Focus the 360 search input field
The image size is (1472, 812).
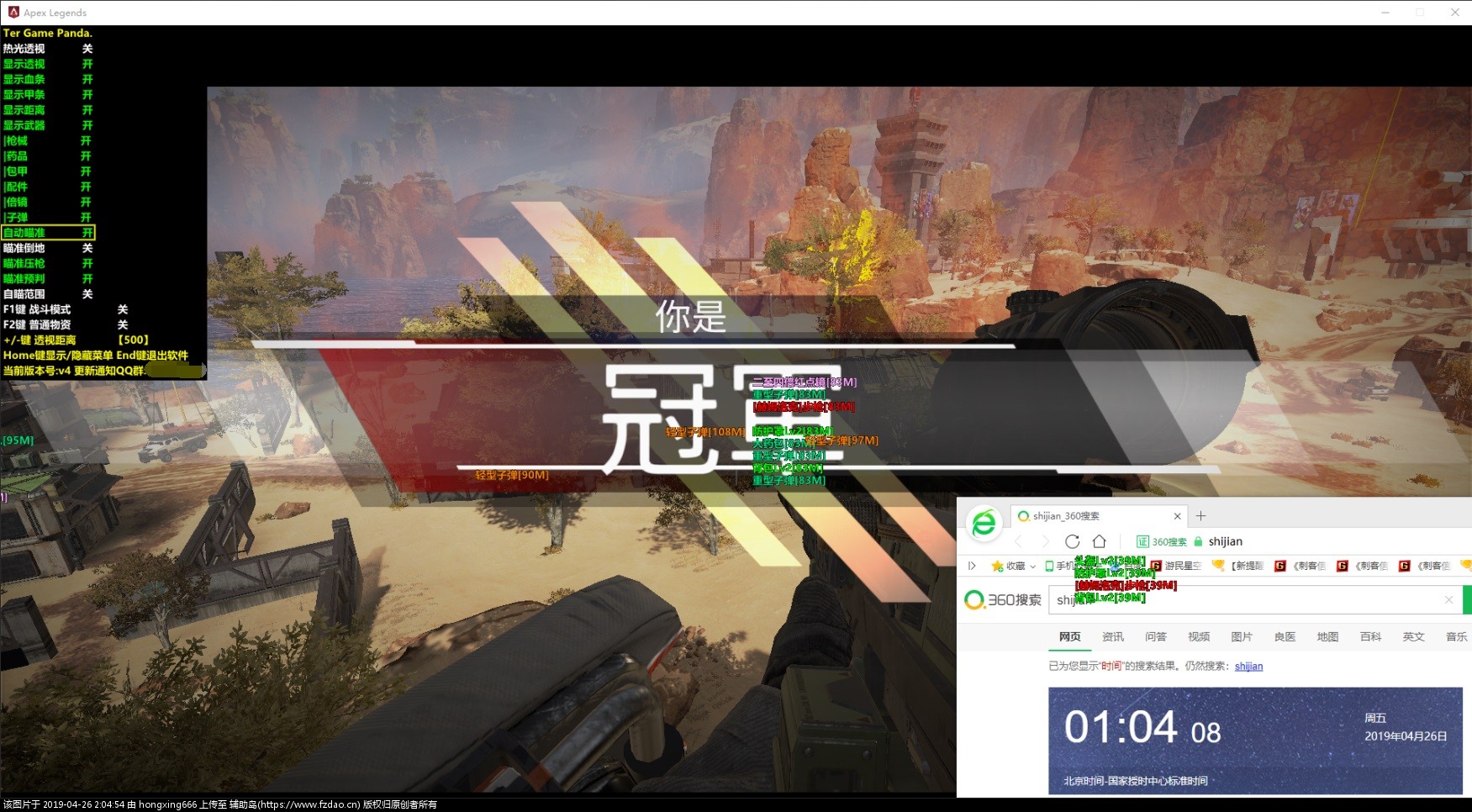pyautogui.click(x=1255, y=599)
